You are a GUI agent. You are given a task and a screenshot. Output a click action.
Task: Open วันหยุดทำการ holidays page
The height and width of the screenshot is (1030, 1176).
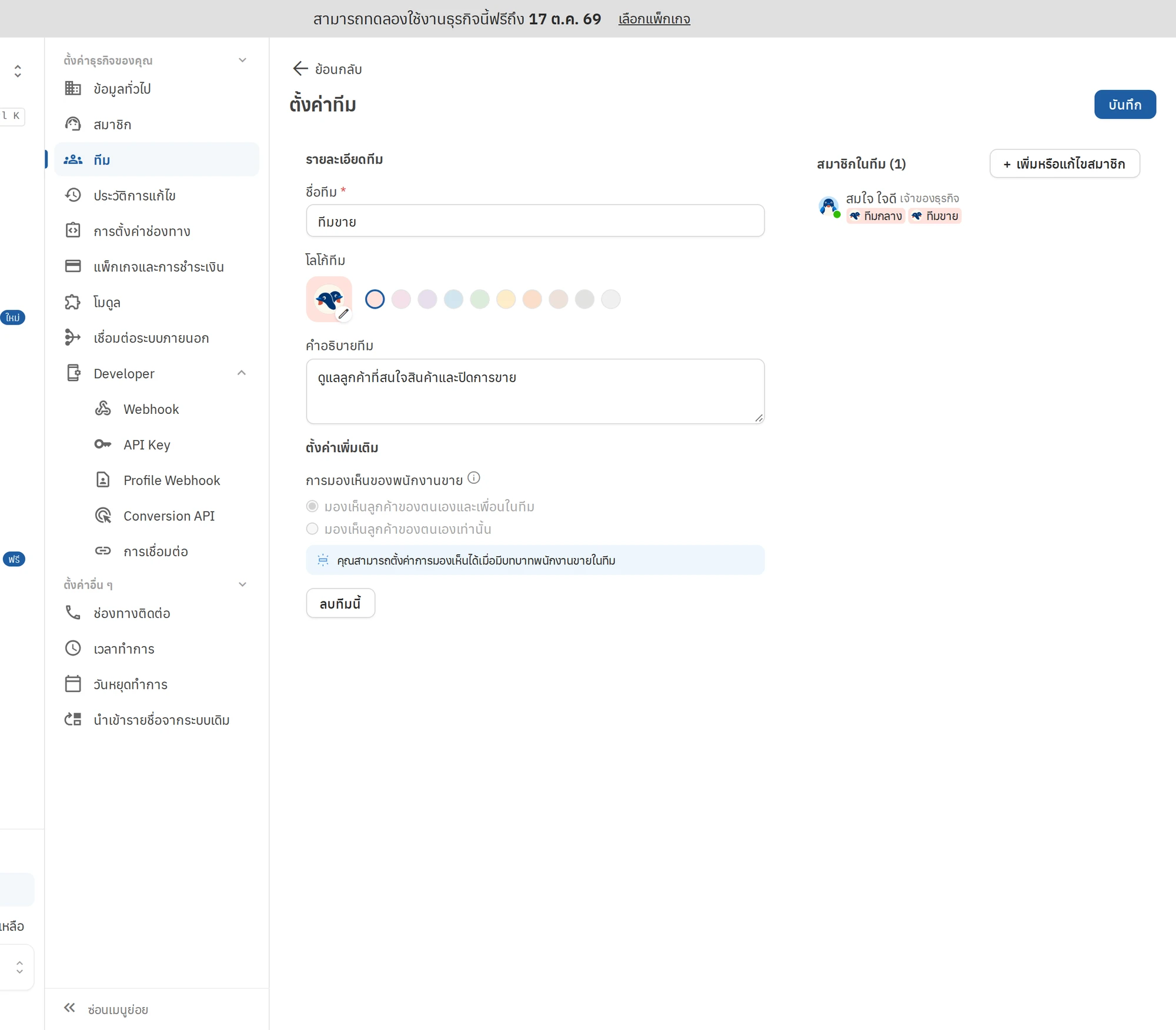click(x=156, y=684)
